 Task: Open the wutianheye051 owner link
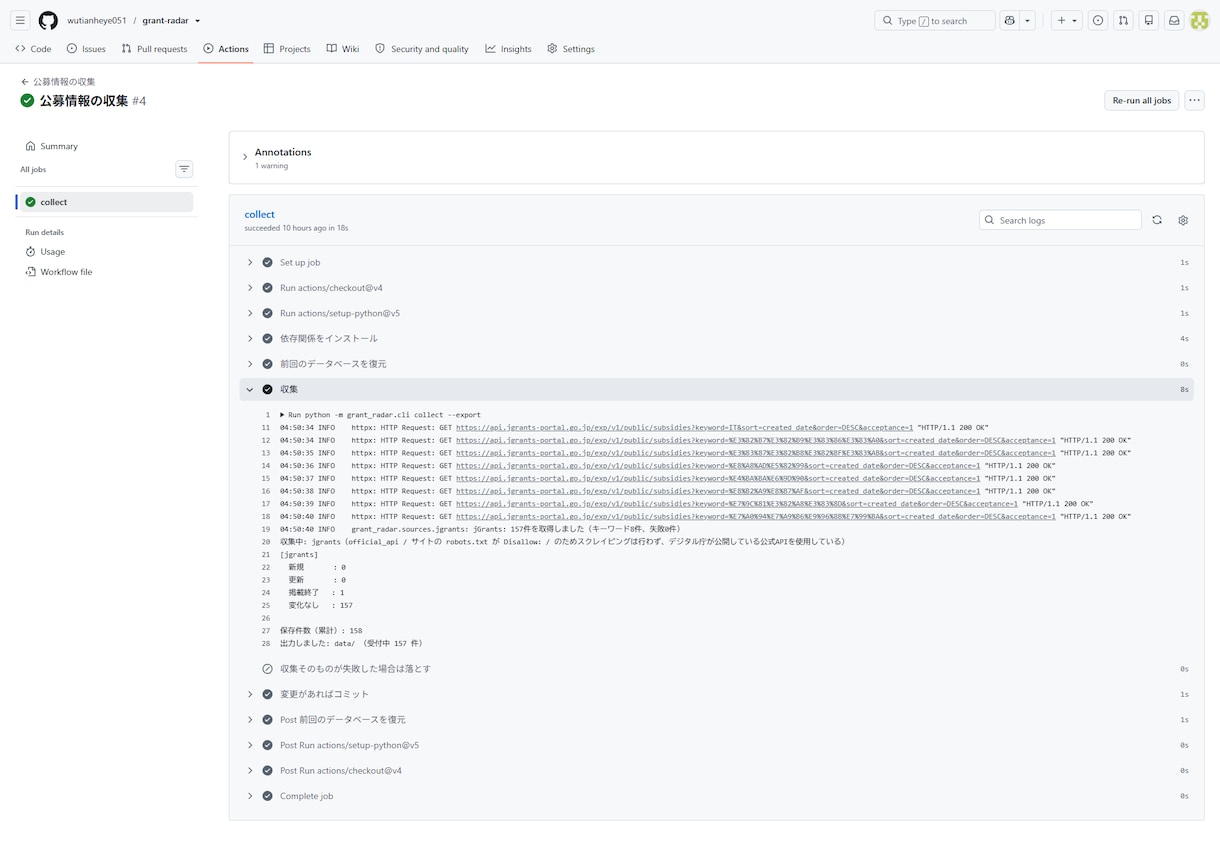click(97, 20)
